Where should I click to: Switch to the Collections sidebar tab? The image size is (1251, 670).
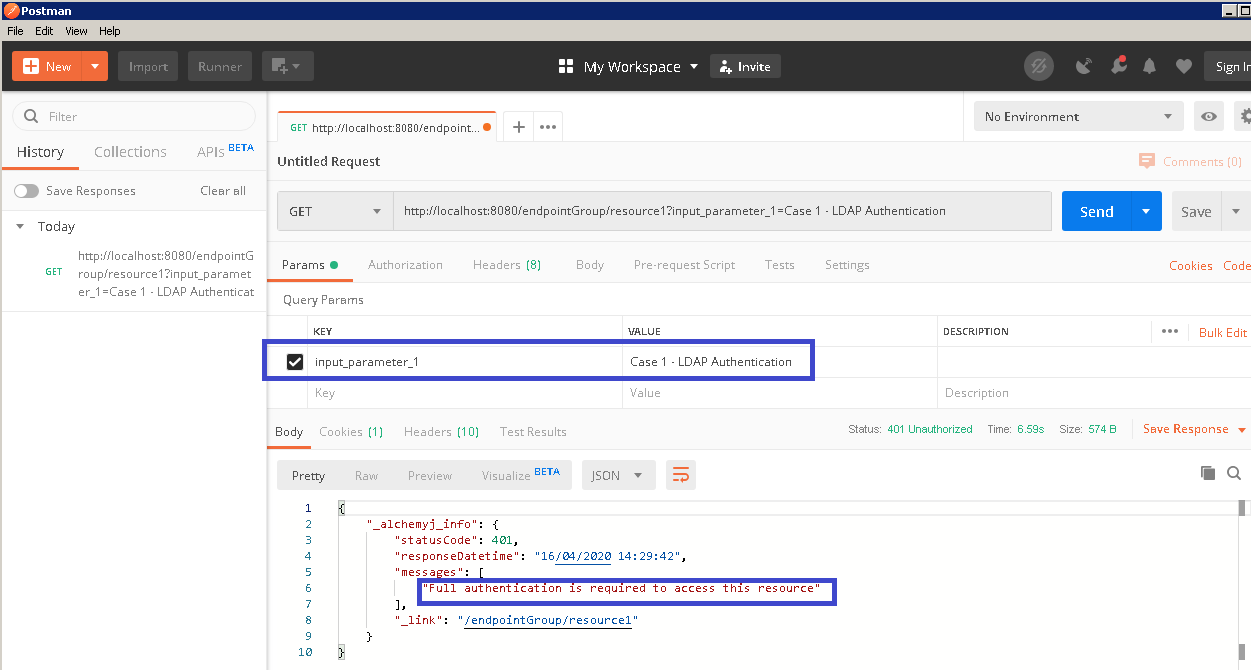click(130, 152)
